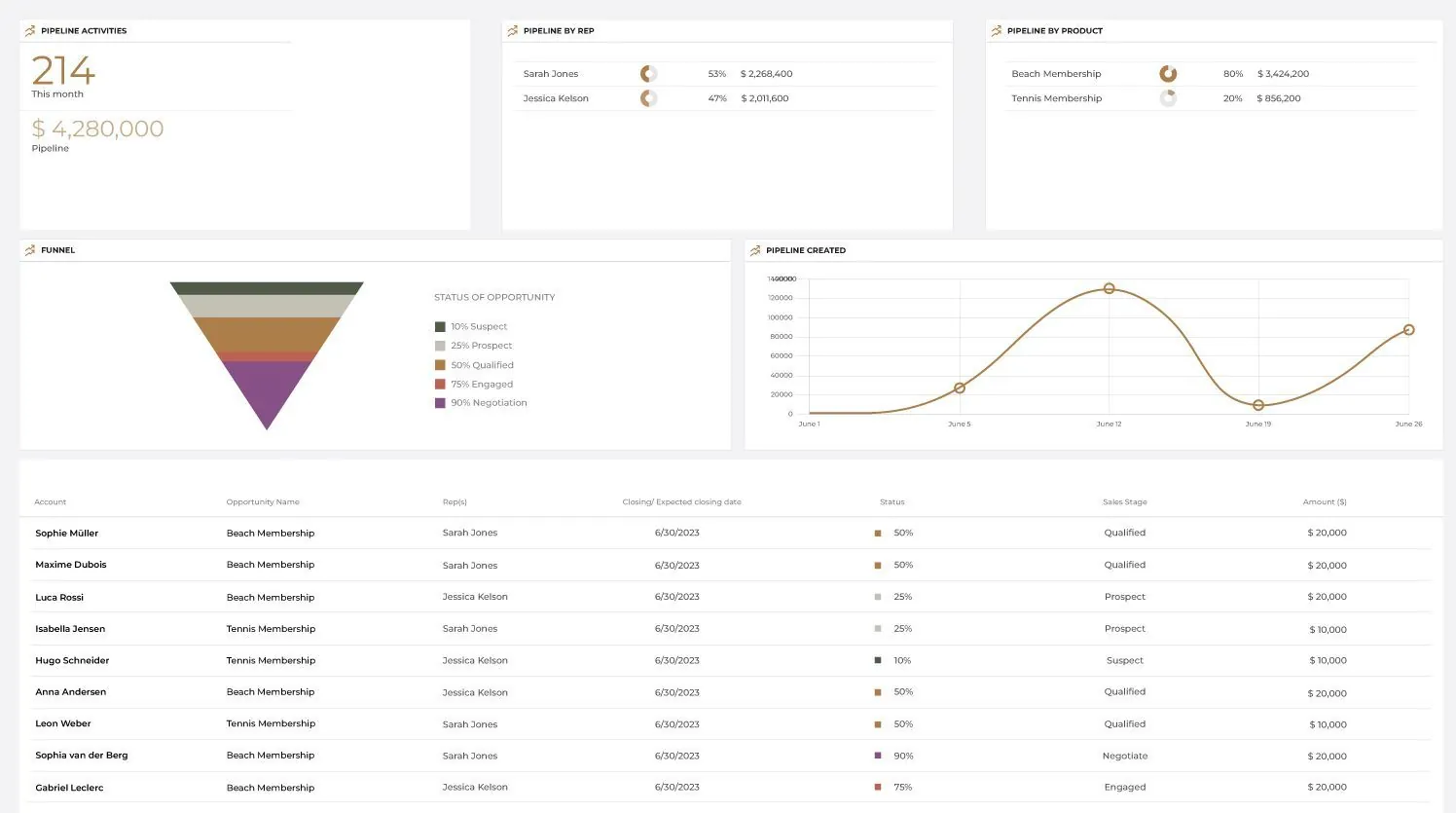The height and width of the screenshot is (813, 1456).
Task: Click the Pipeline By Product panel icon
Action: [x=997, y=31]
